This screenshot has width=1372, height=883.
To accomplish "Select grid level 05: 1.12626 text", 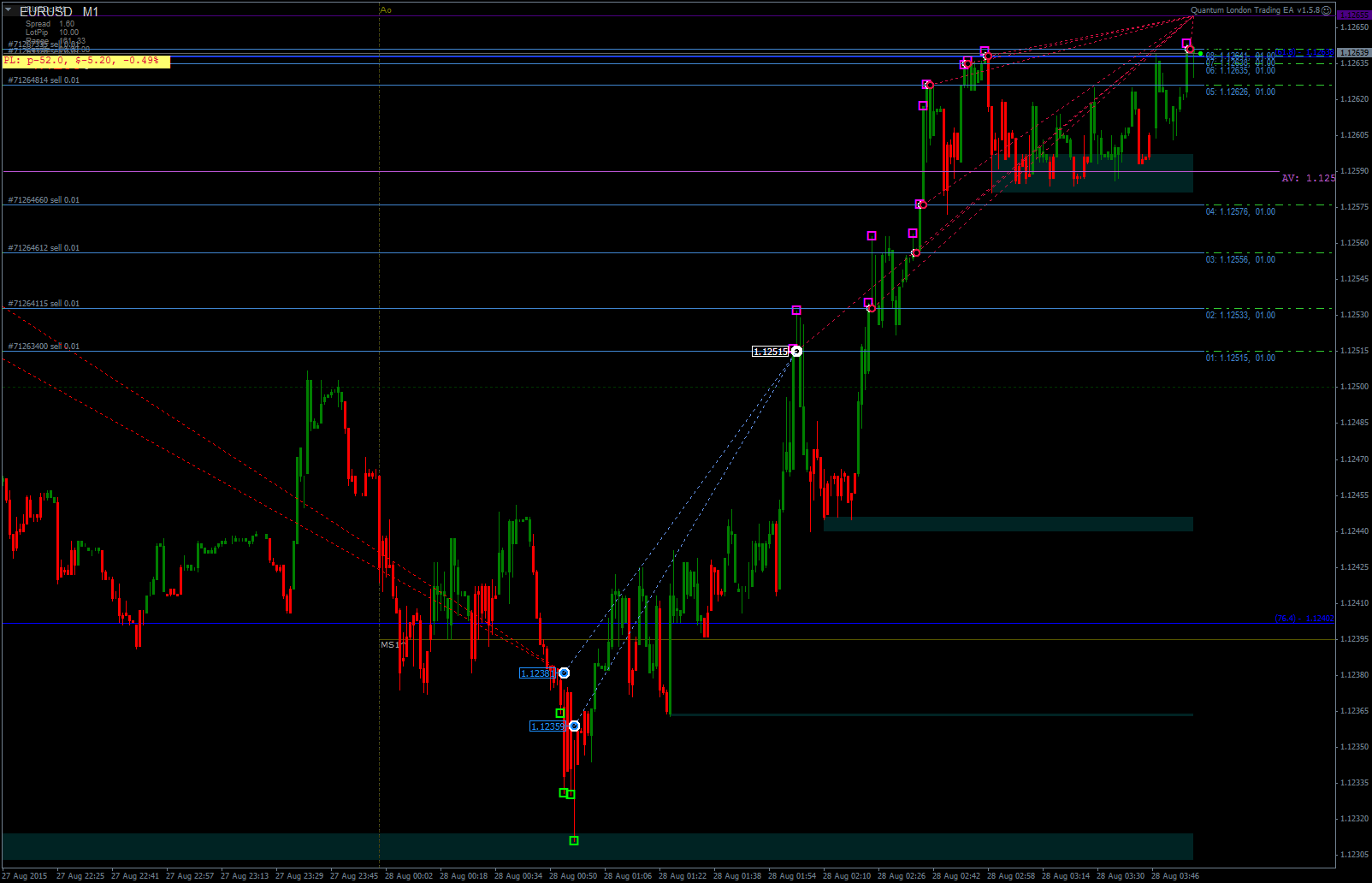I will [1240, 92].
